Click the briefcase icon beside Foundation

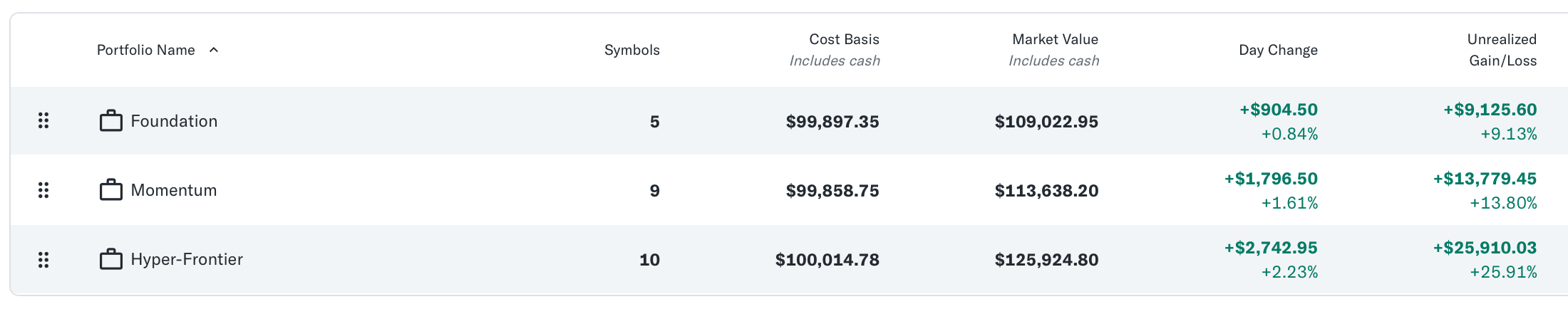(x=111, y=121)
